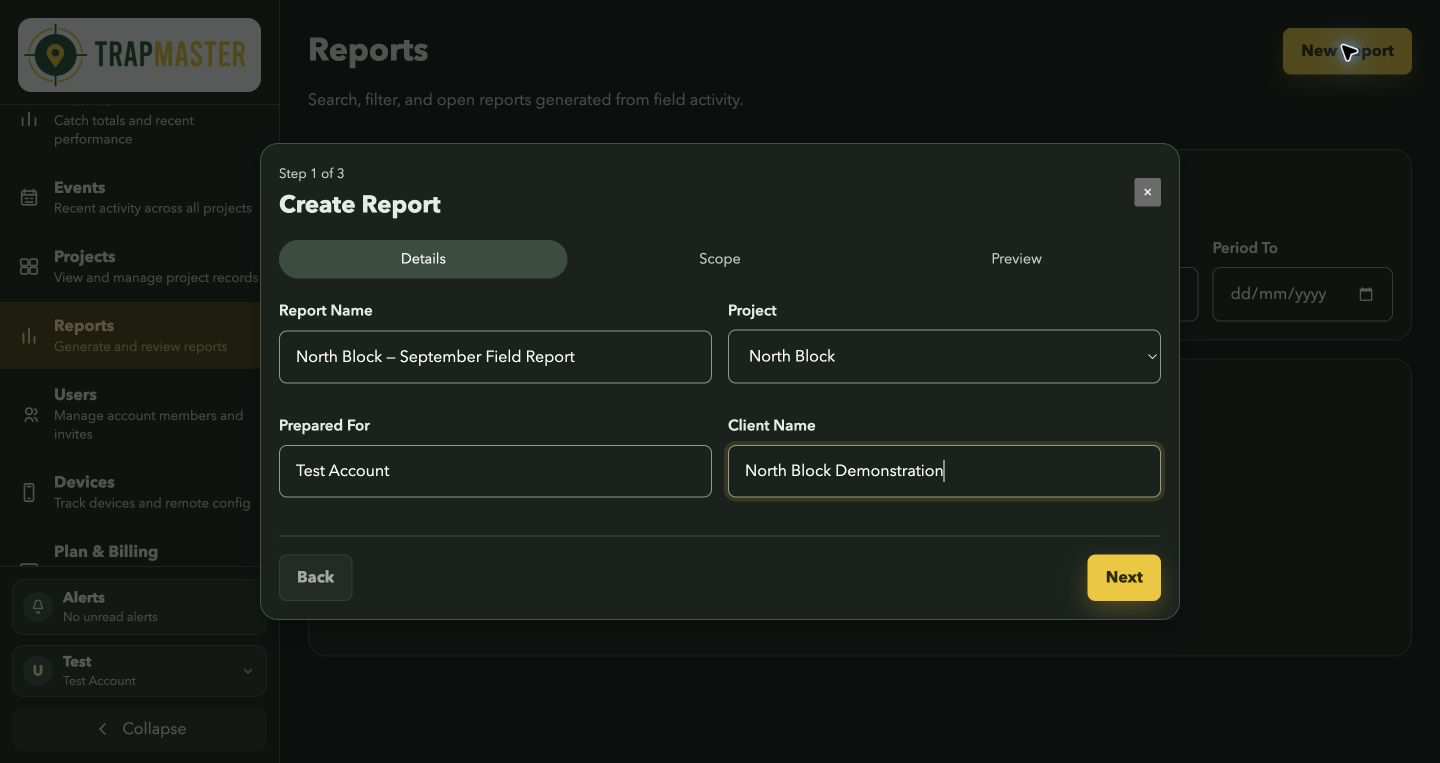Click the 'Reports' page heading

(x=368, y=50)
